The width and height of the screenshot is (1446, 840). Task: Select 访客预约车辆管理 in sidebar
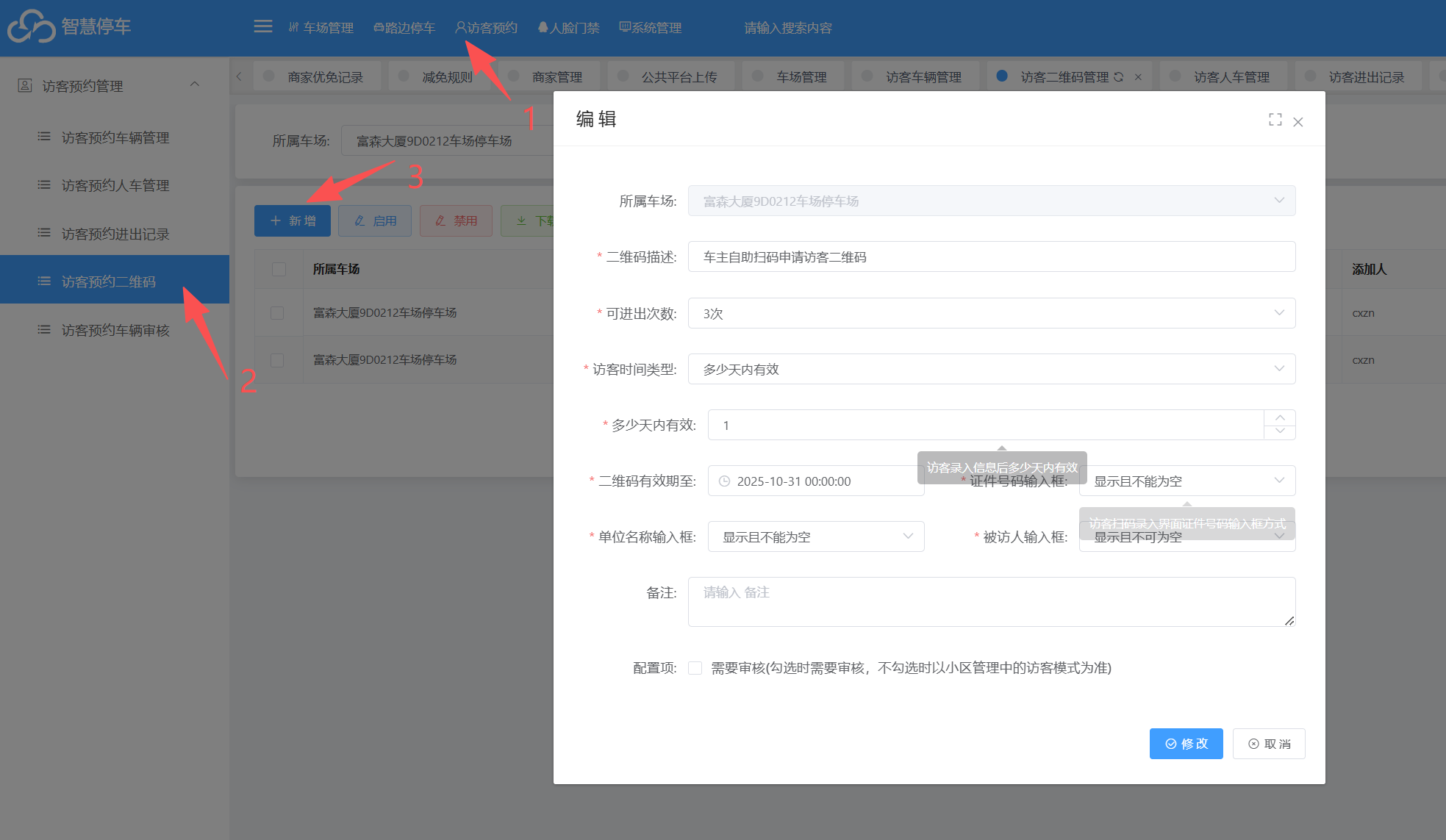point(115,137)
